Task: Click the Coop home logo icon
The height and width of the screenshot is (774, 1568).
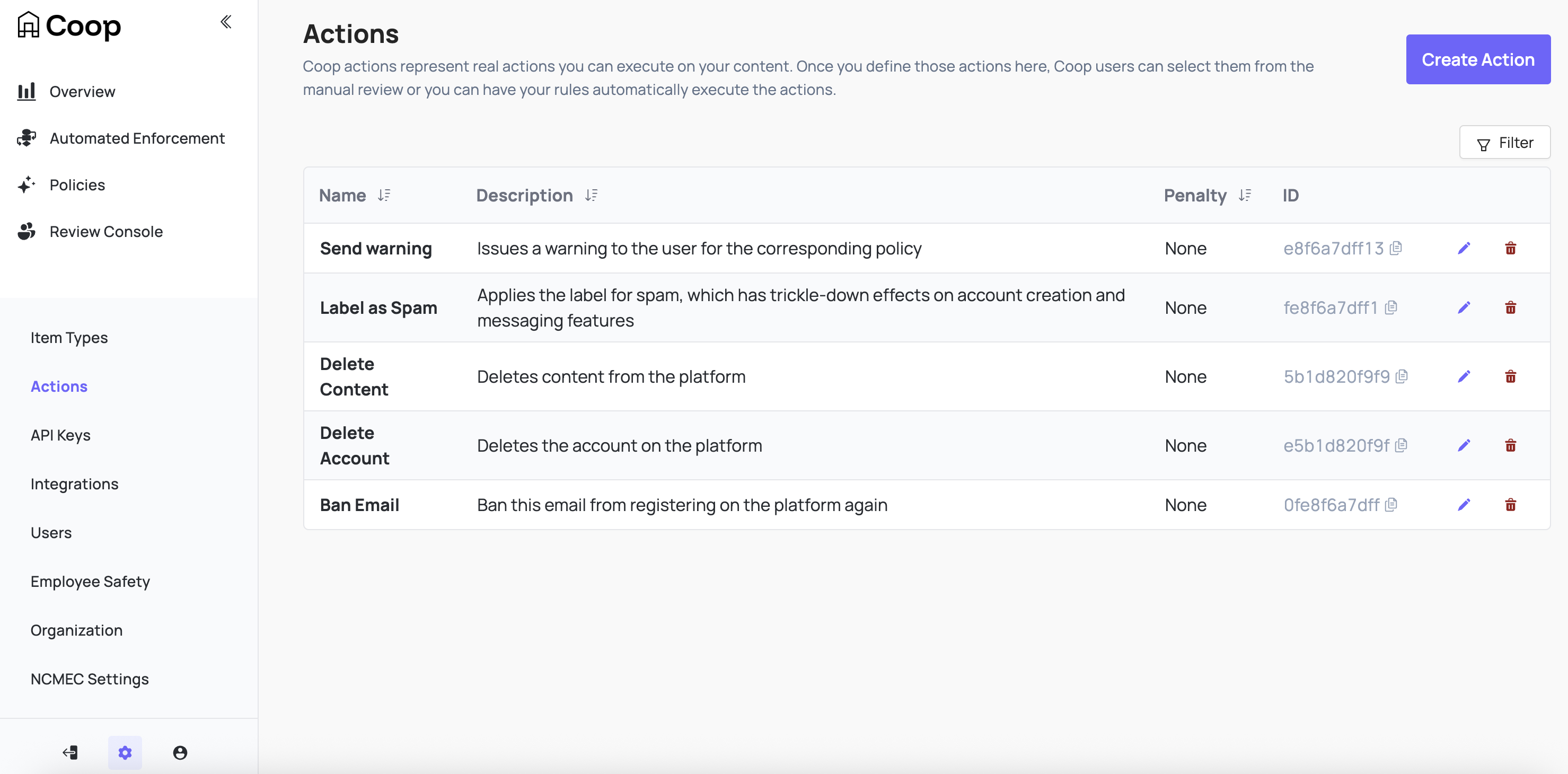Action: point(28,25)
